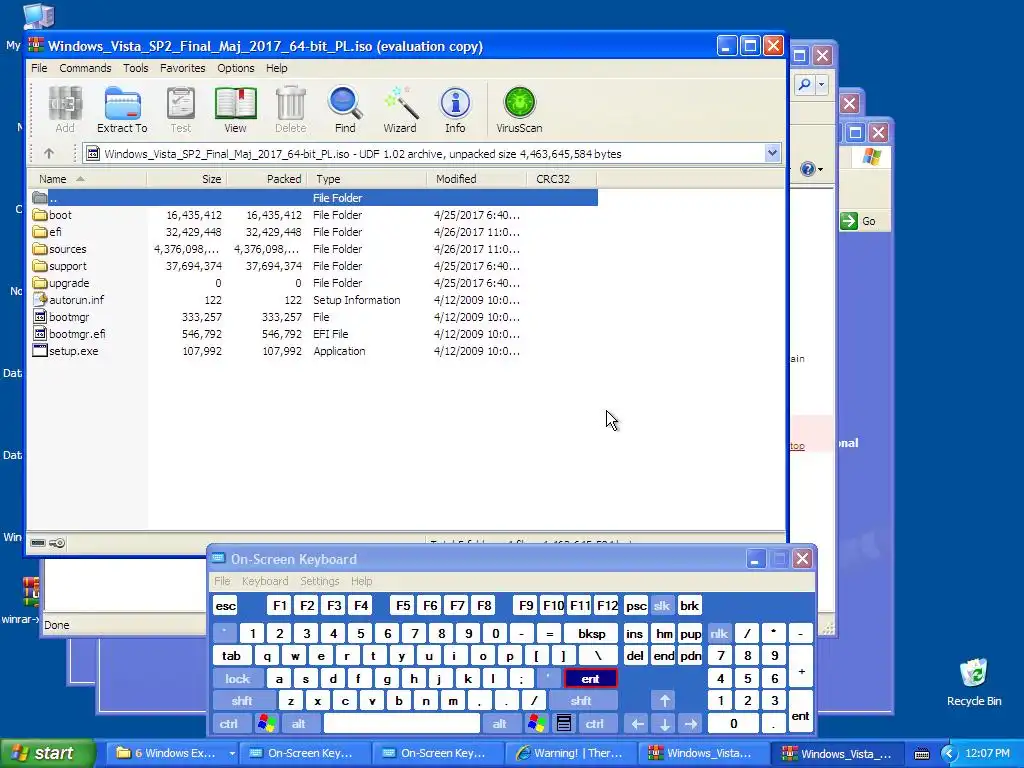
Task: Click the application menu key icon
Action: (x=564, y=724)
